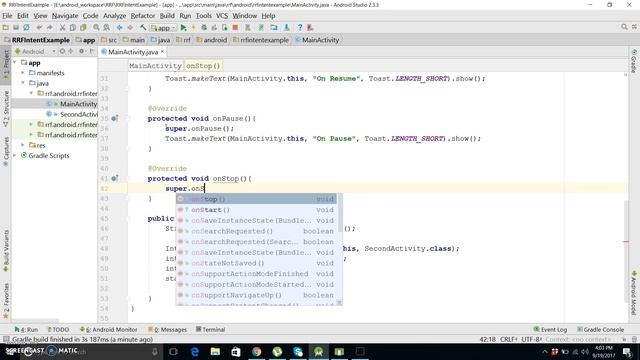
Task: Open the Event Log
Action: pyautogui.click(x=550, y=329)
